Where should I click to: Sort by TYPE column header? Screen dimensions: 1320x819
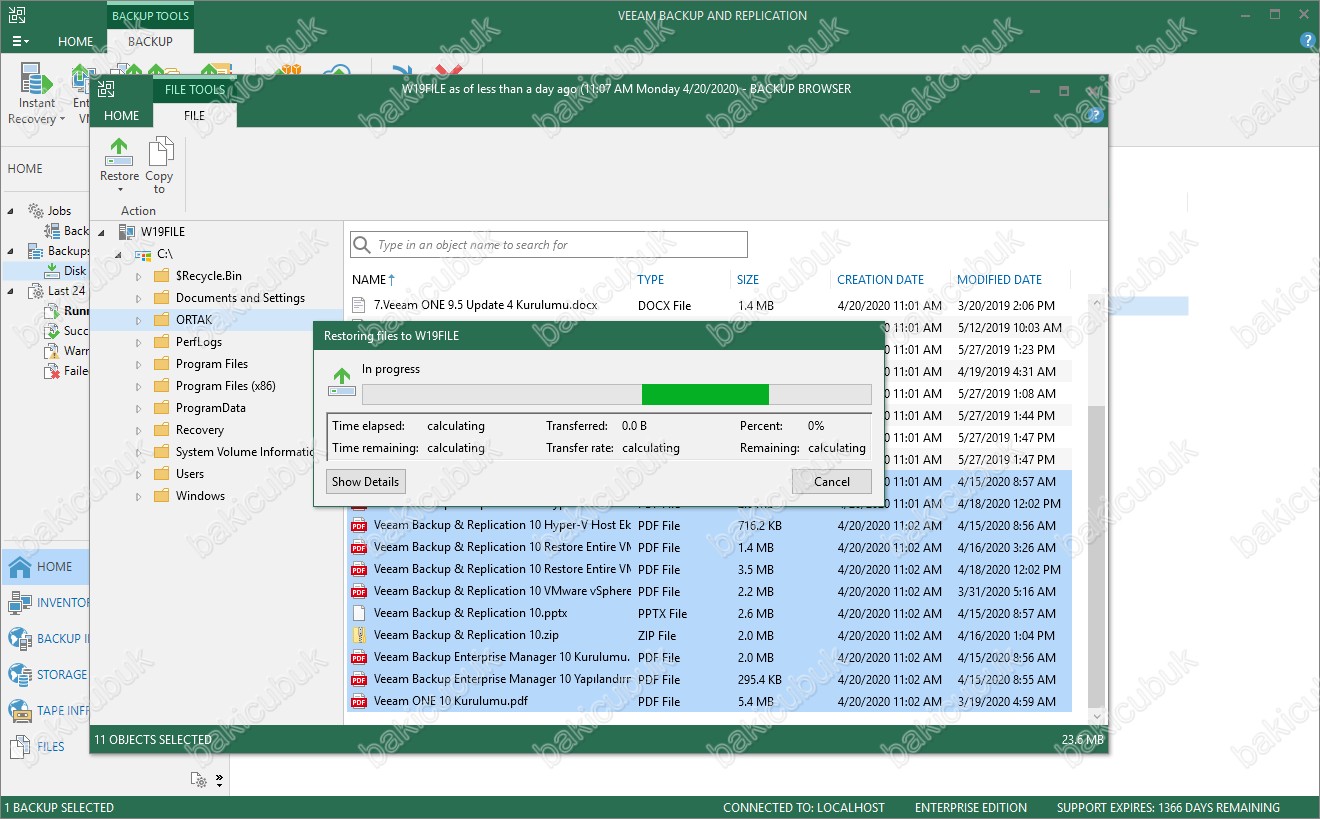coord(651,280)
